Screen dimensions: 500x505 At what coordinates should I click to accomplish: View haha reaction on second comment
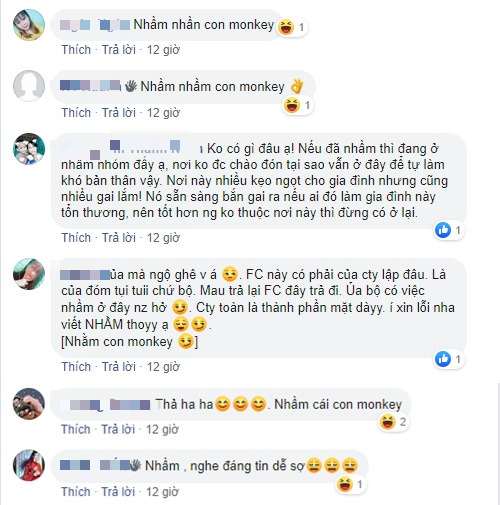298,106
